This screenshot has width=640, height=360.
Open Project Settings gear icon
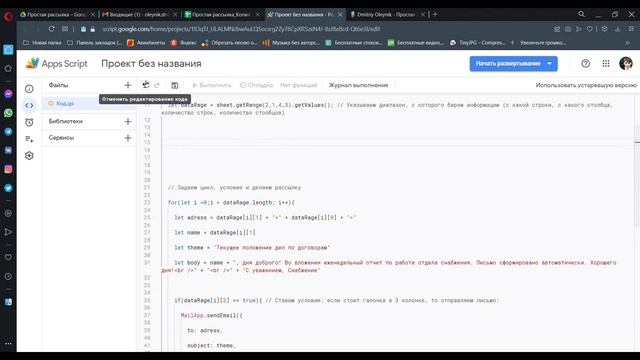click(29, 156)
